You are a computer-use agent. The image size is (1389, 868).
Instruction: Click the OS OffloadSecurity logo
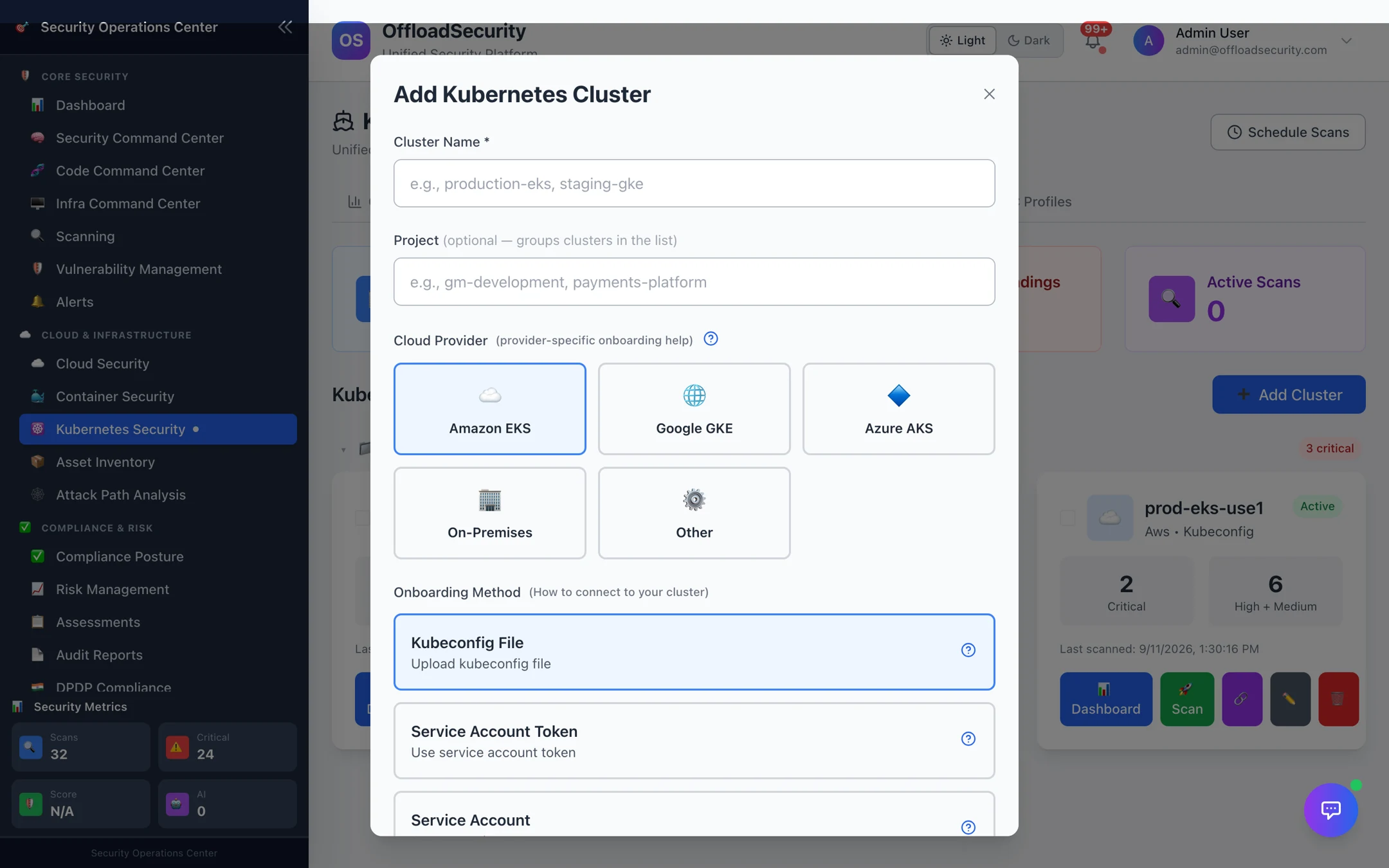350,41
